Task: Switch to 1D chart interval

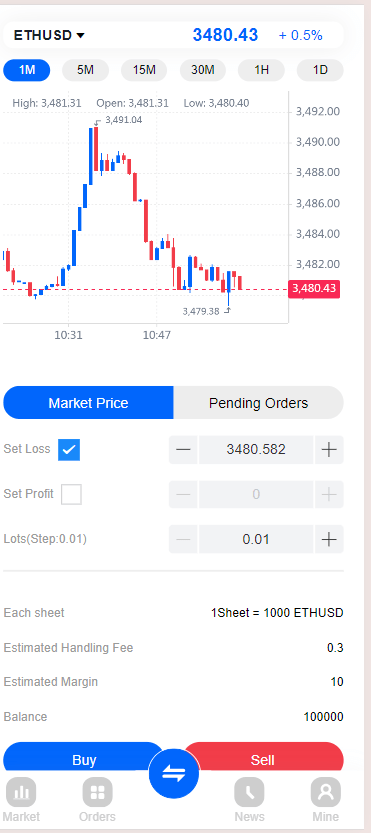Action: pos(320,70)
